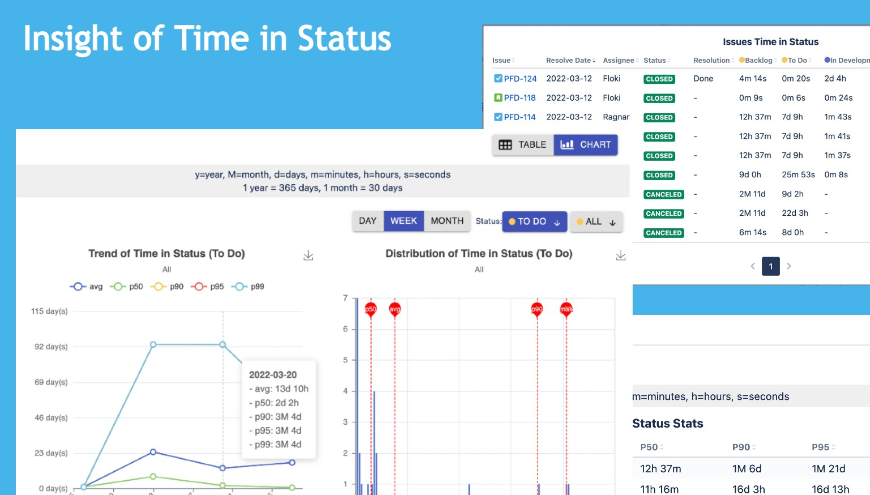Sort by Resolution column
870x495 pixels.
(x=714, y=60)
